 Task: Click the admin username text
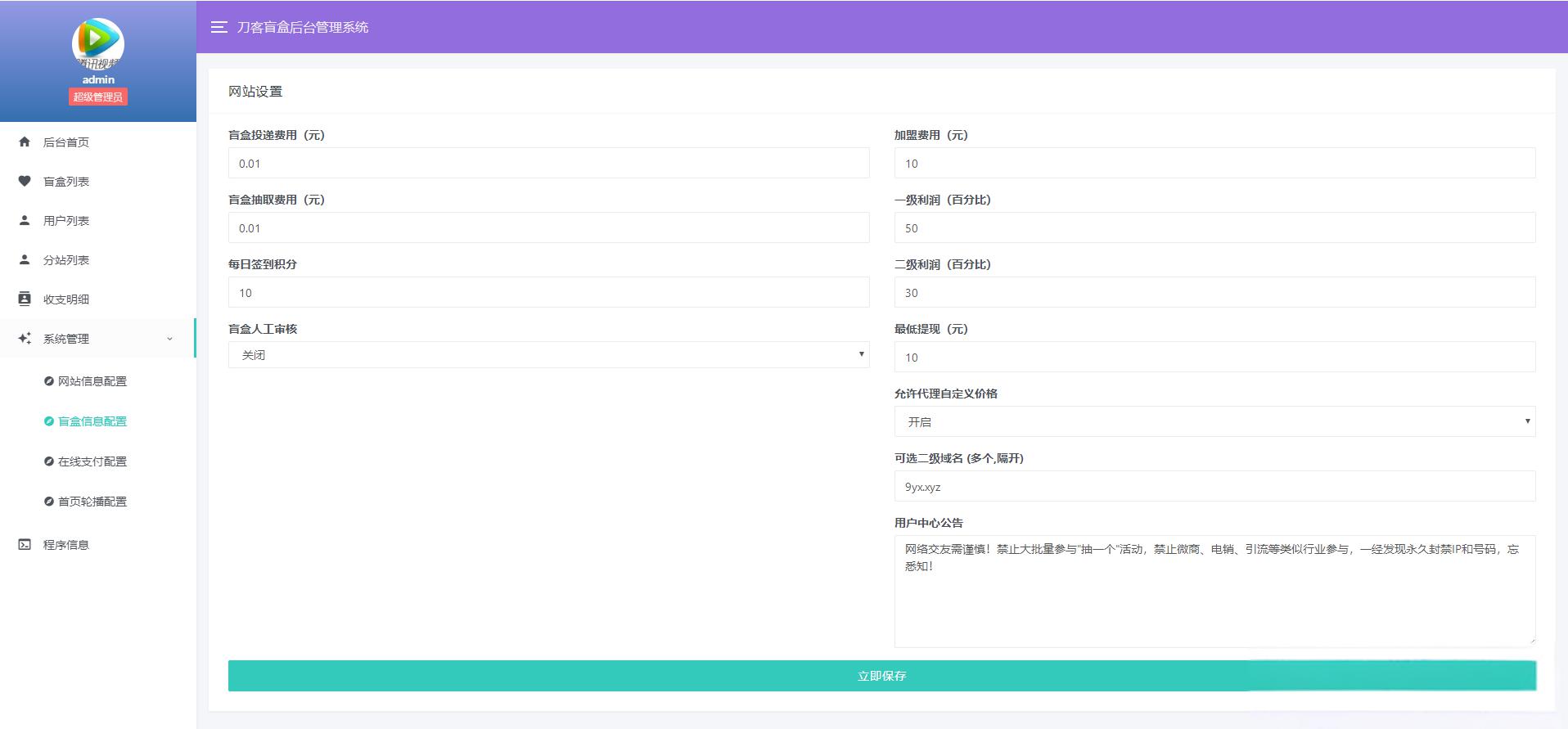click(x=98, y=79)
